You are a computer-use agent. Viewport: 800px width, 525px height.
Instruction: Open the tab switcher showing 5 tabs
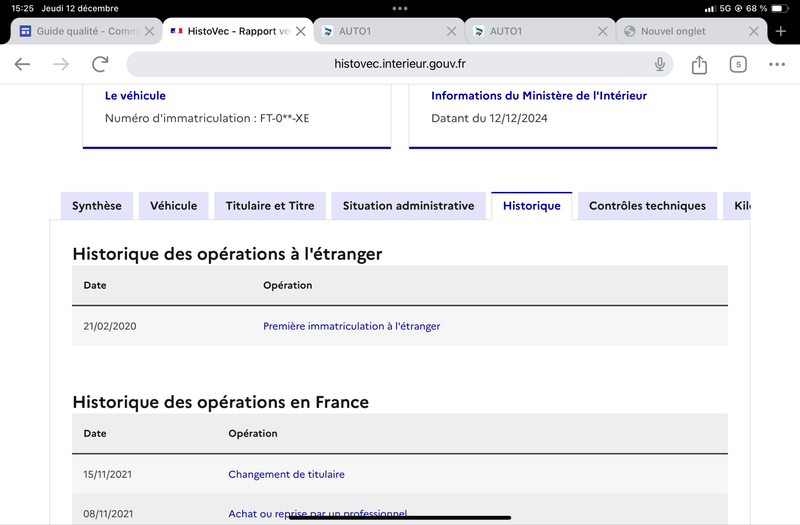tap(738, 64)
